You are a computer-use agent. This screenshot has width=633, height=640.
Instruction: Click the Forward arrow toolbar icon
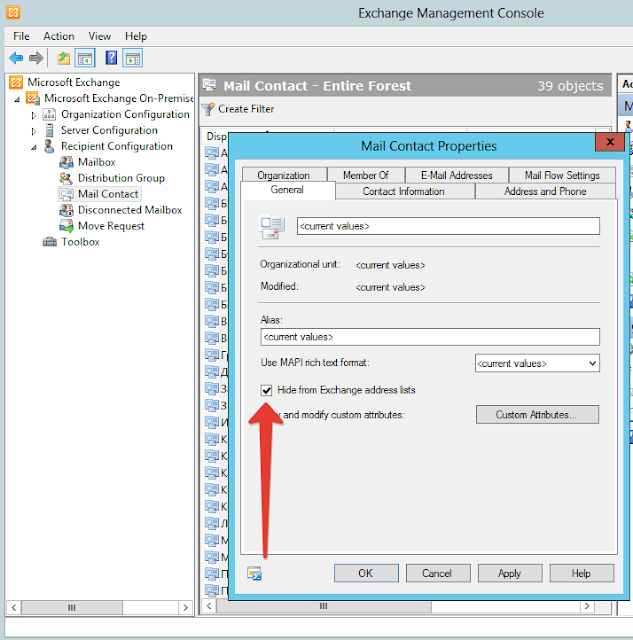tap(36, 58)
